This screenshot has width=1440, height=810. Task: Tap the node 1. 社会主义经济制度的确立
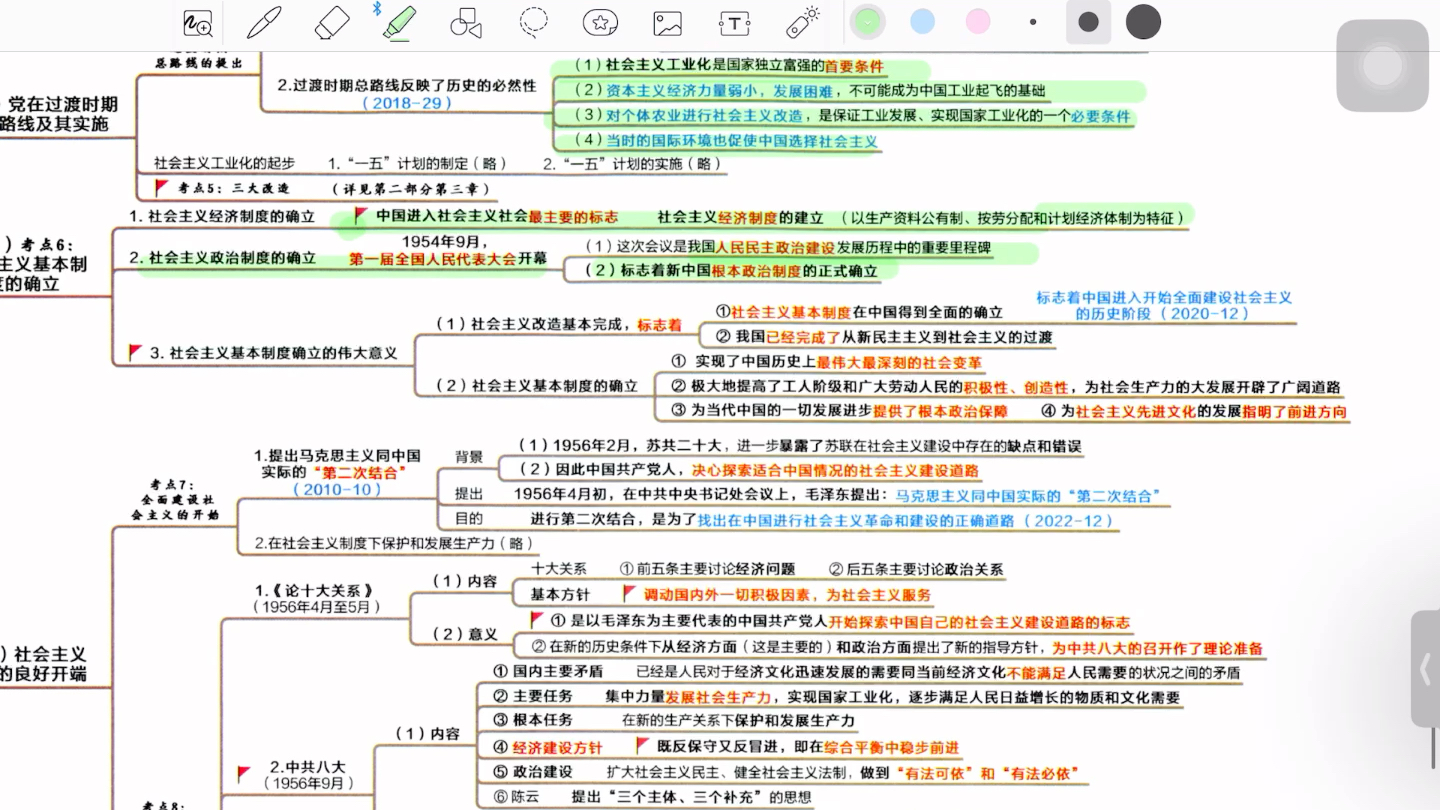click(x=222, y=216)
